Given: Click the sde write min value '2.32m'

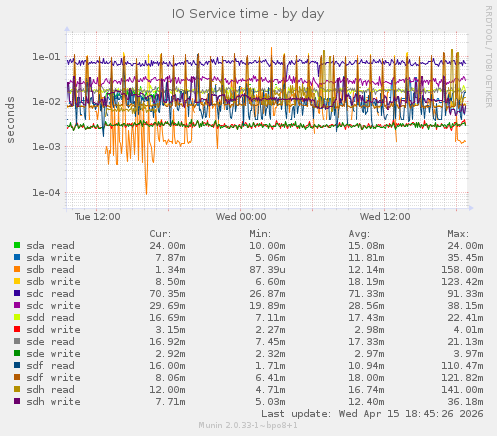Looking at the screenshot, I should [x=270, y=354].
